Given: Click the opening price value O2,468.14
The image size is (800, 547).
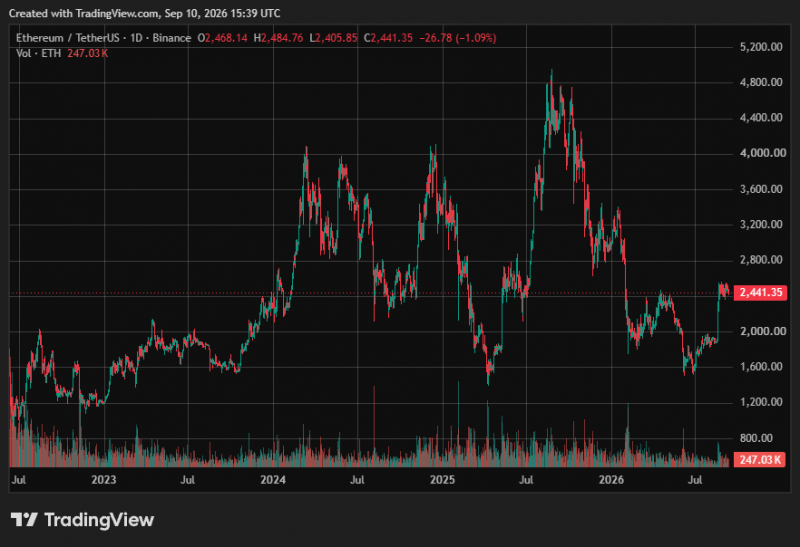Looking at the screenshot, I should pos(222,38).
